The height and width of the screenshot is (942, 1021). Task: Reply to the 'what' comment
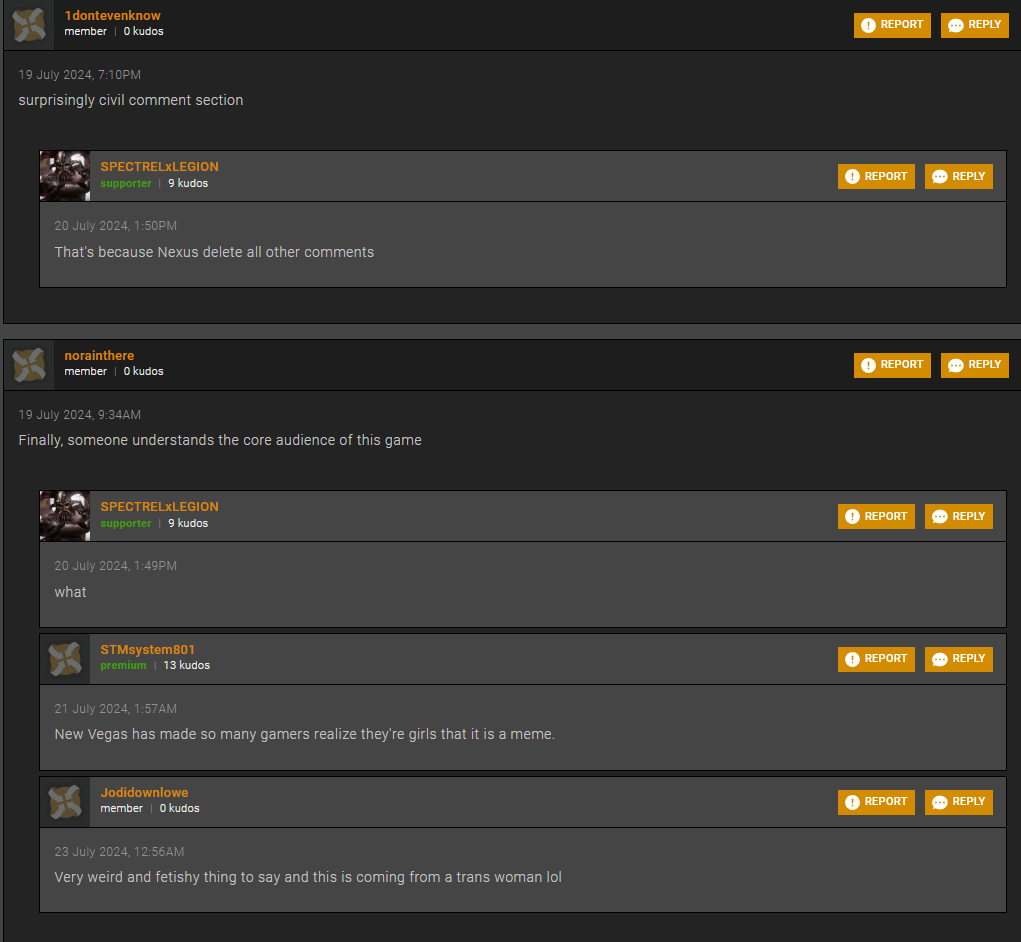pos(958,516)
